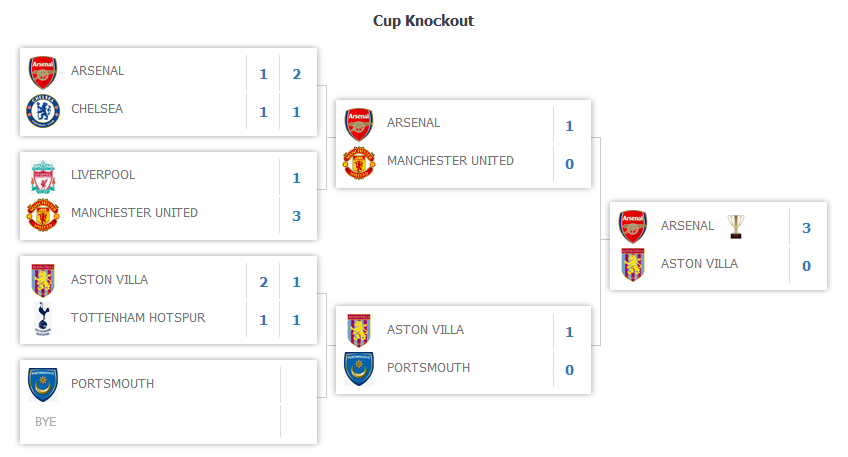Click Manchester United's crest in the Liverpool match

point(43,215)
